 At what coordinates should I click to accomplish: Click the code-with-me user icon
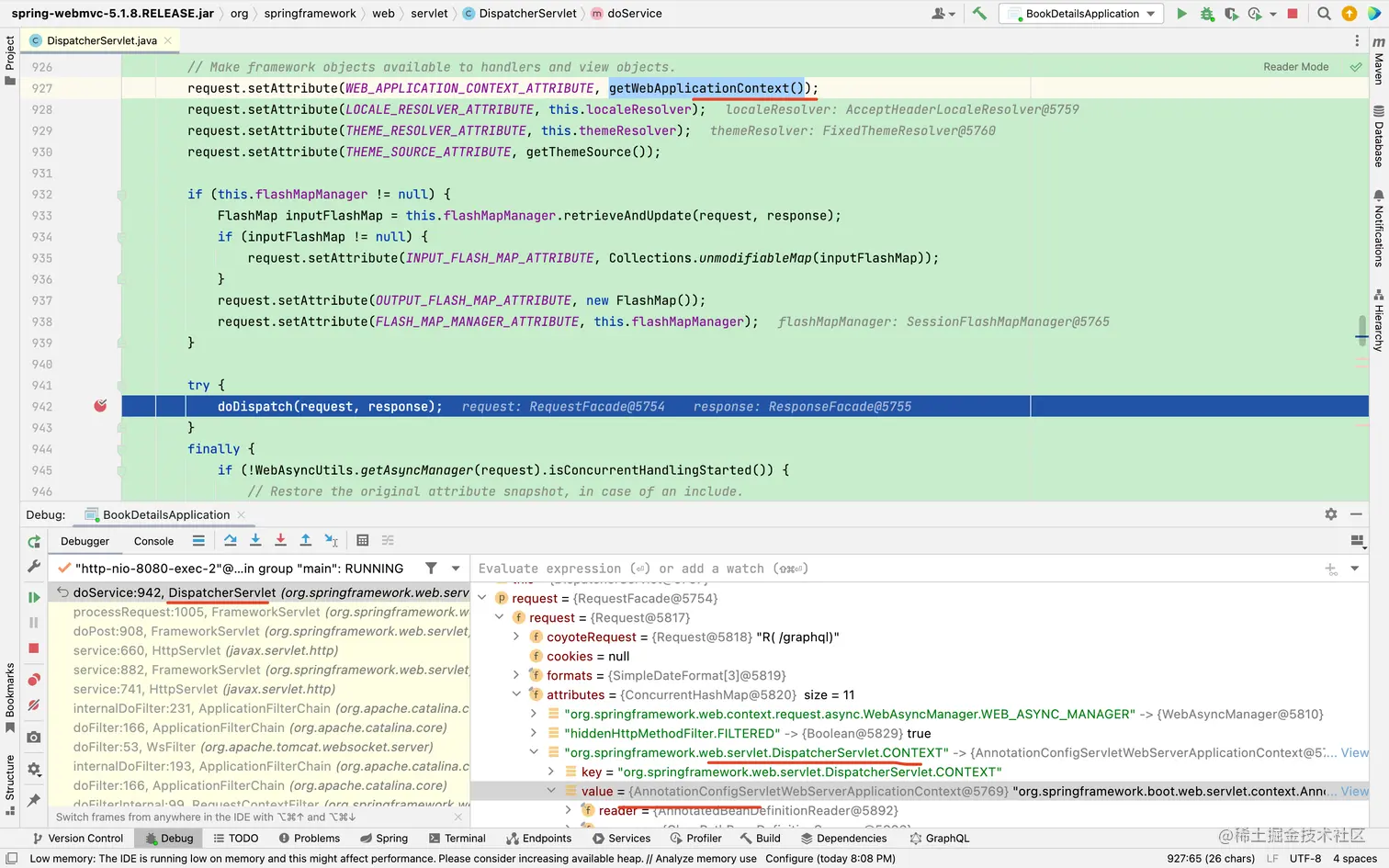[x=943, y=14]
